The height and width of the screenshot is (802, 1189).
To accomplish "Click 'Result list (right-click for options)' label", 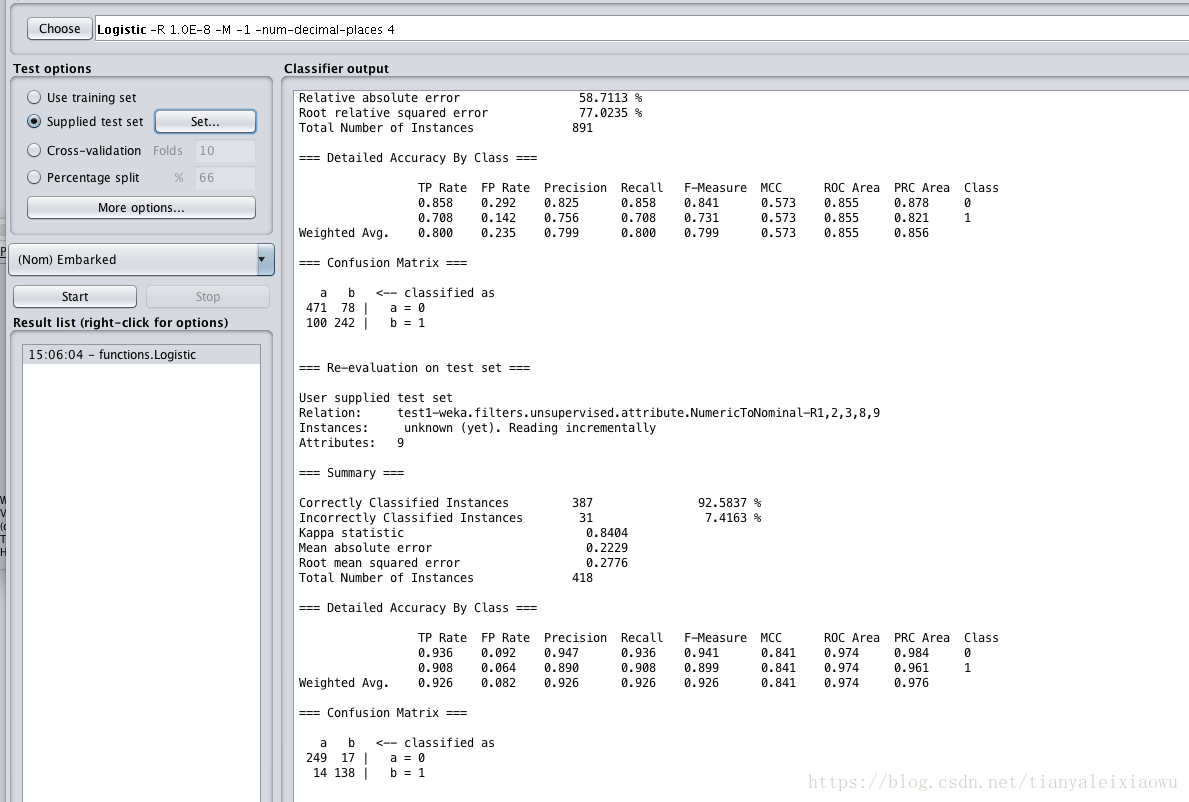I will coord(121,322).
